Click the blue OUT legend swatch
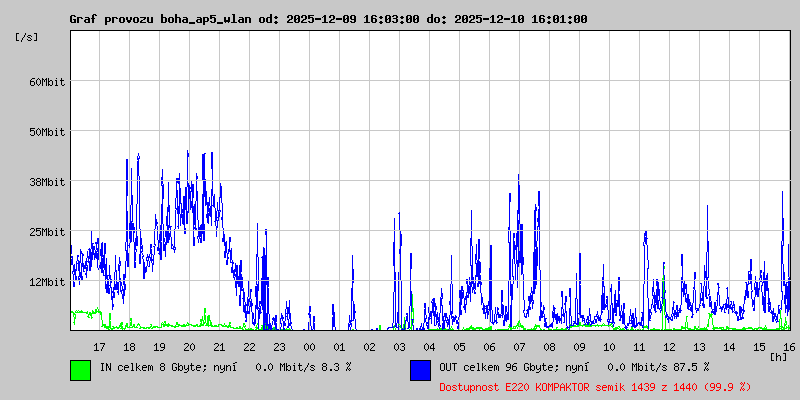 point(420,369)
